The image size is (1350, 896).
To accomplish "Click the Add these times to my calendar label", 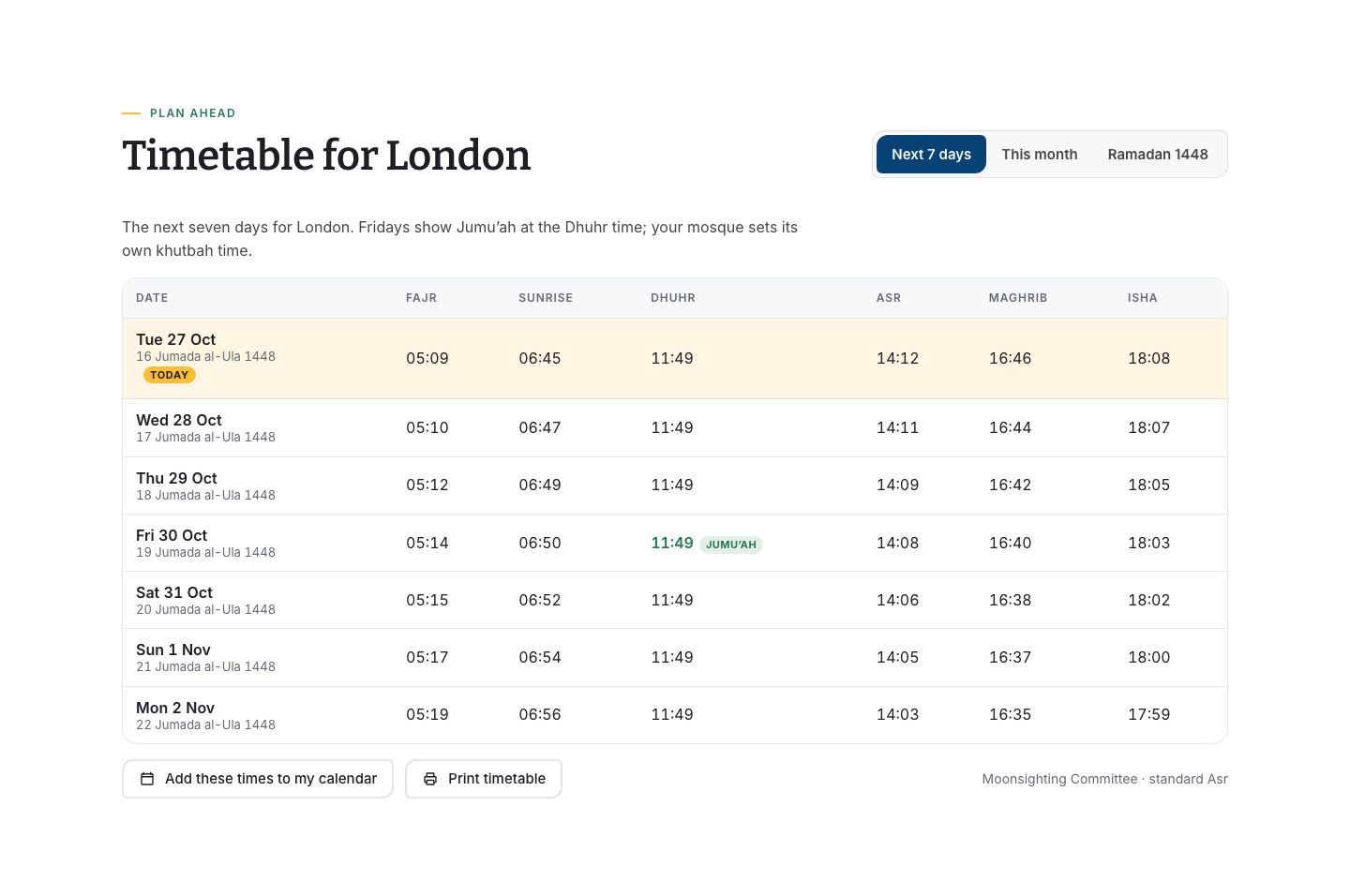I will (271, 779).
